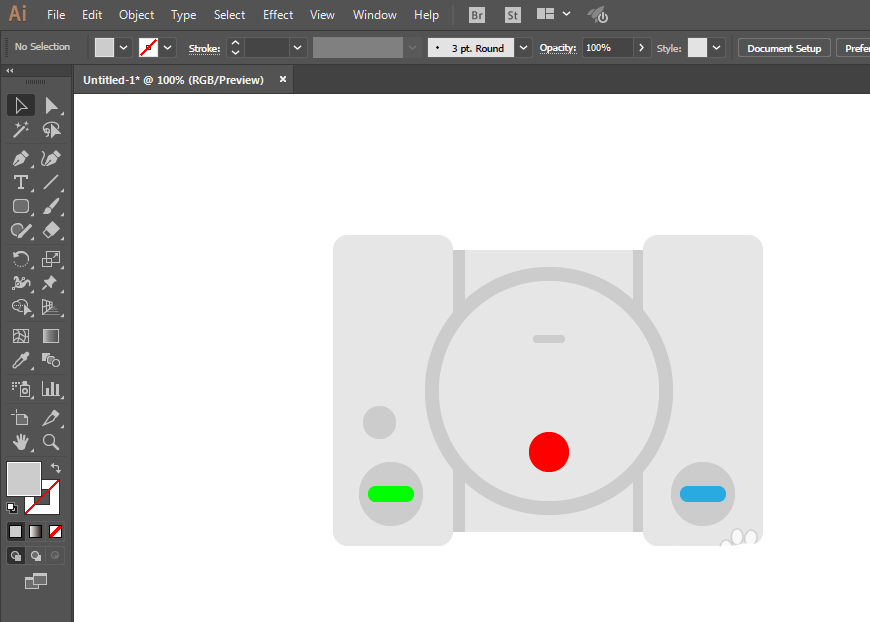Select the Artboard tool

point(21,418)
